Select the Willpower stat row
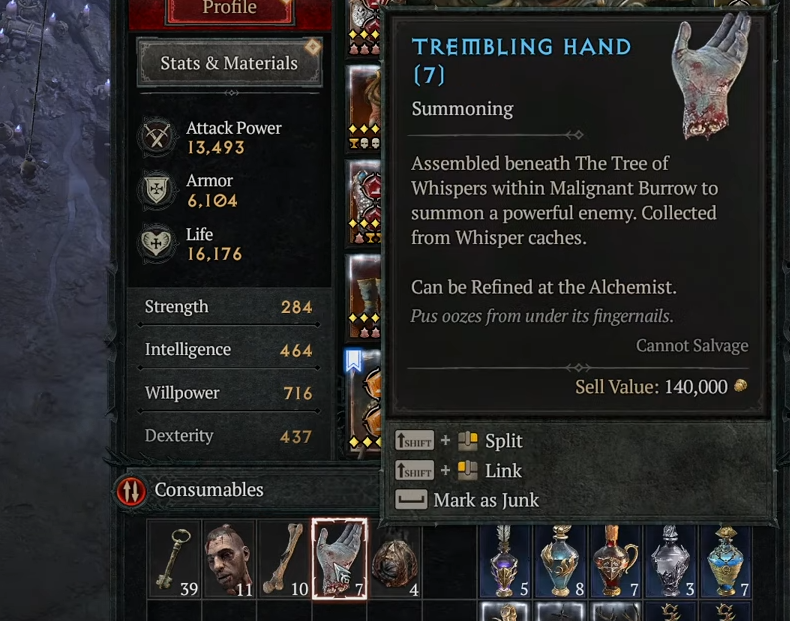This screenshot has height=621, width=790. 229,393
